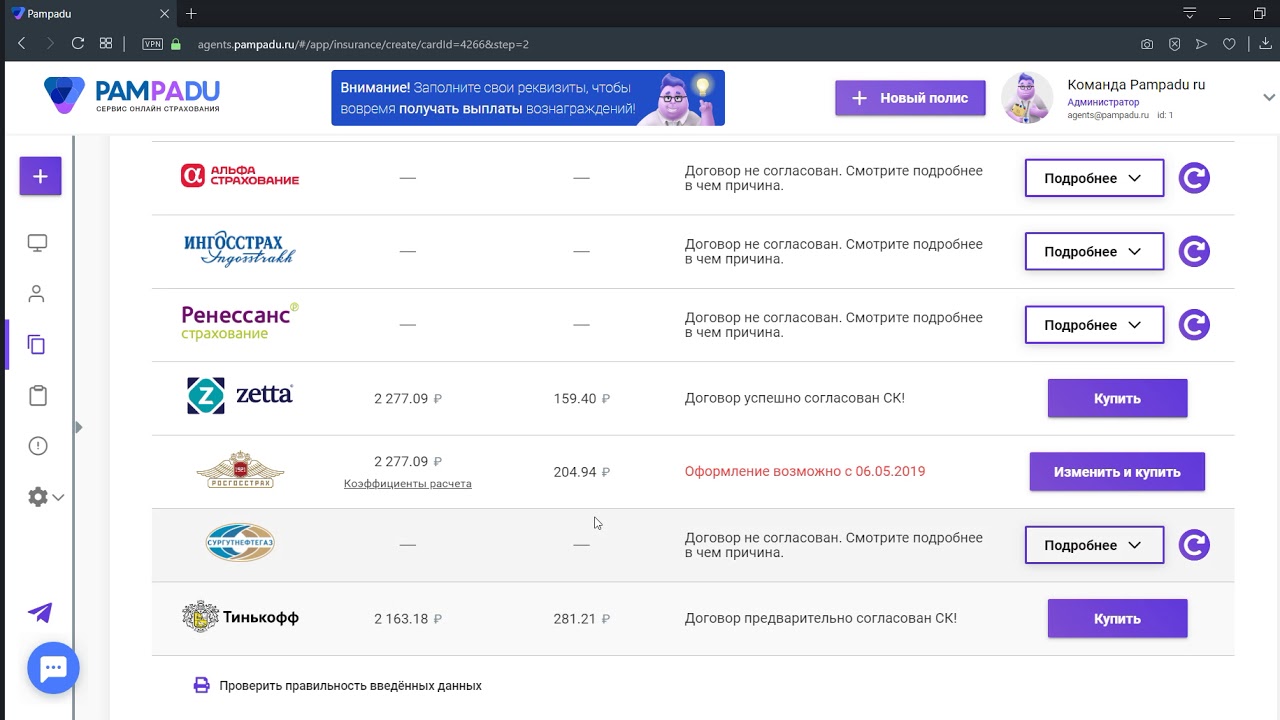This screenshot has height=720, width=1280.
Task: Refresh the Renaissance insurance calculation
Action: [1194, 325]
